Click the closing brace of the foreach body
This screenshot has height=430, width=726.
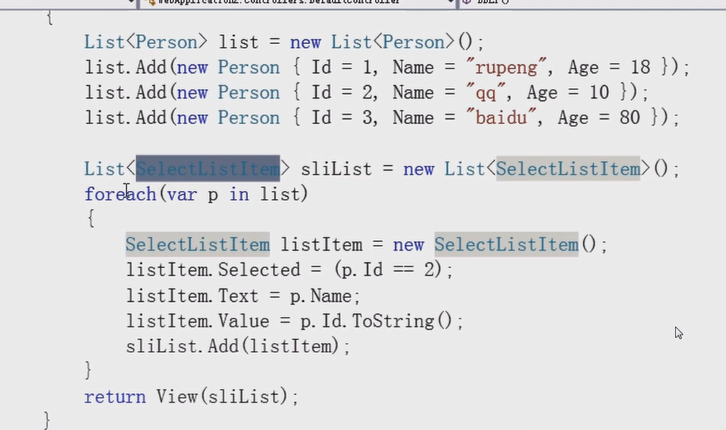(90, 371)
